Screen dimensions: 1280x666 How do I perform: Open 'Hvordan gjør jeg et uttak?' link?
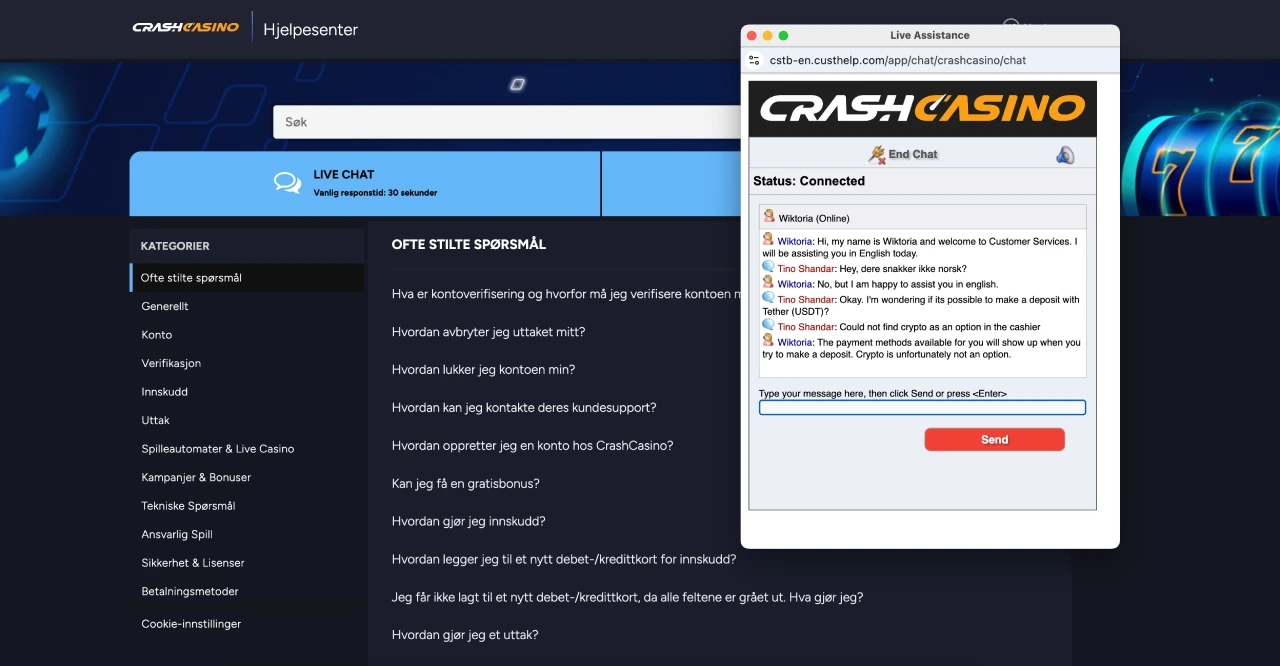(465, 635)
